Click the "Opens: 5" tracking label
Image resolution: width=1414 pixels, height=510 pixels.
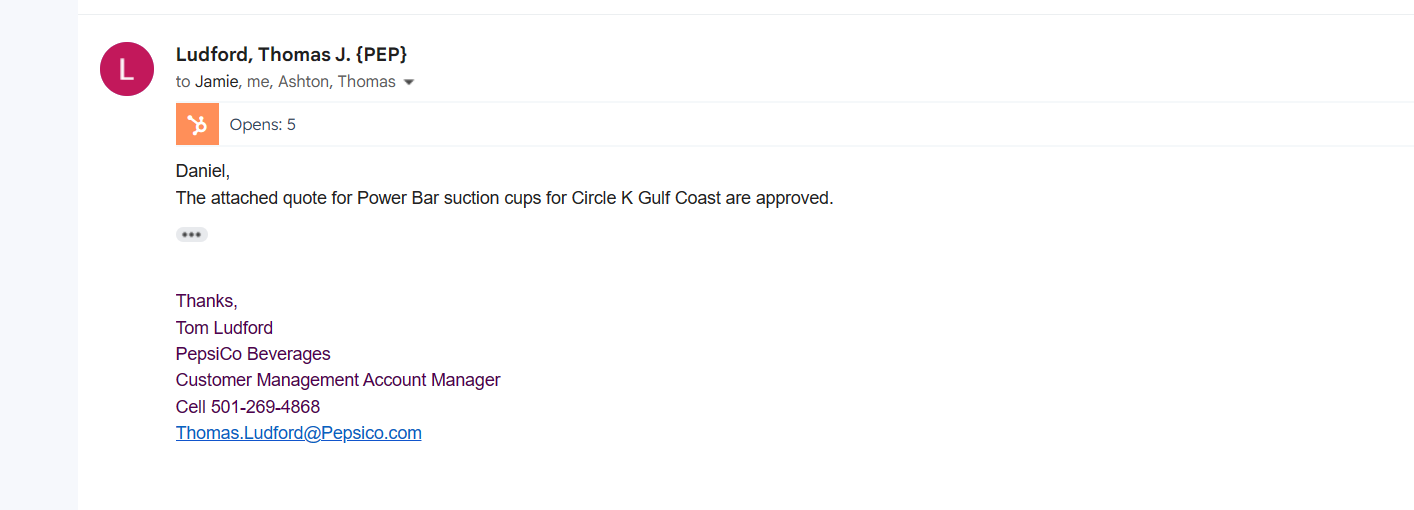[x=262, y=125]
